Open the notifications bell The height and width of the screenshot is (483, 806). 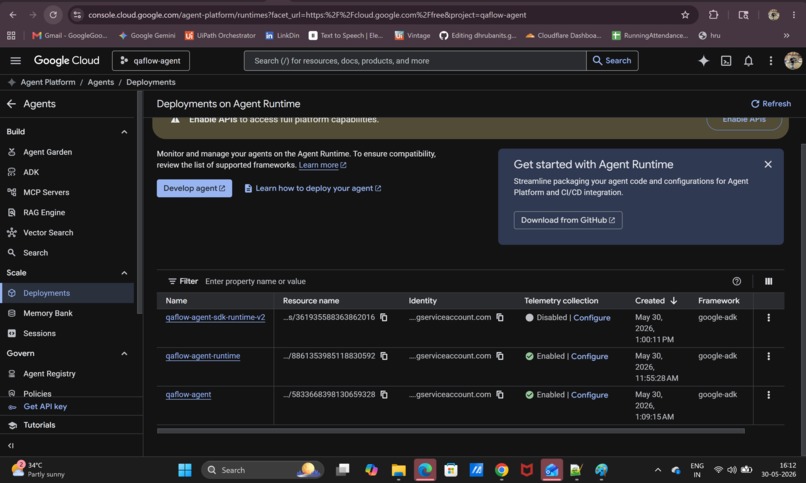[748, 61]
